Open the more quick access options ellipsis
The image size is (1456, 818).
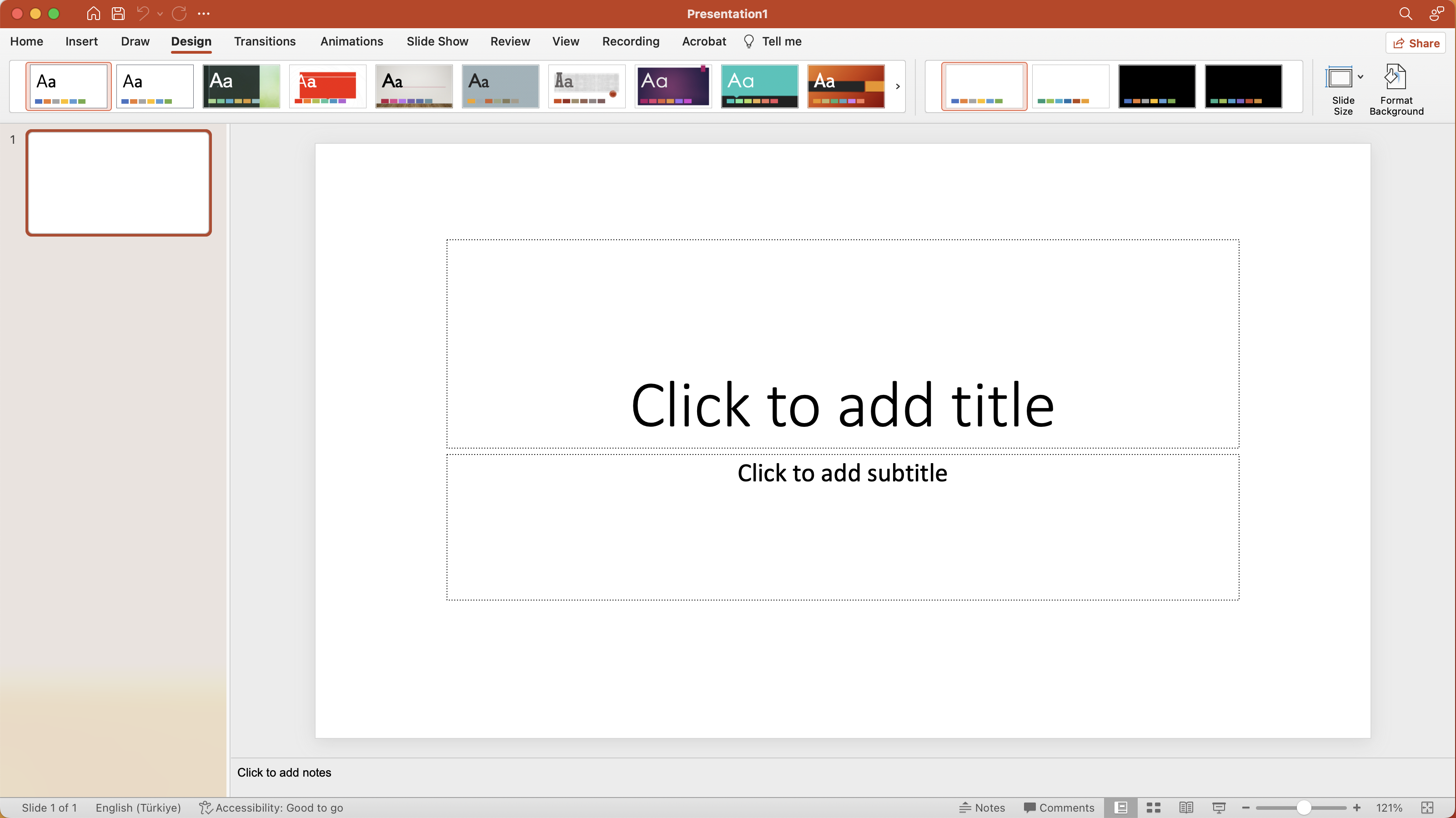[203, 14]
